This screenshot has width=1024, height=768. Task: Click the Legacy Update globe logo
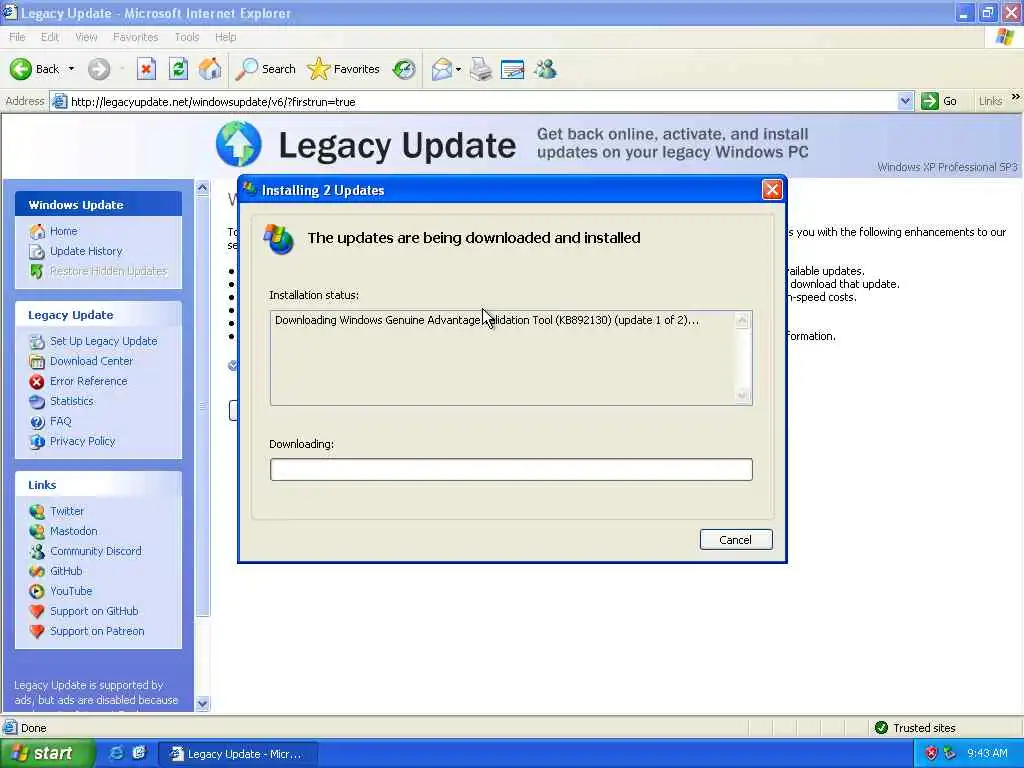tap(239, 144)
